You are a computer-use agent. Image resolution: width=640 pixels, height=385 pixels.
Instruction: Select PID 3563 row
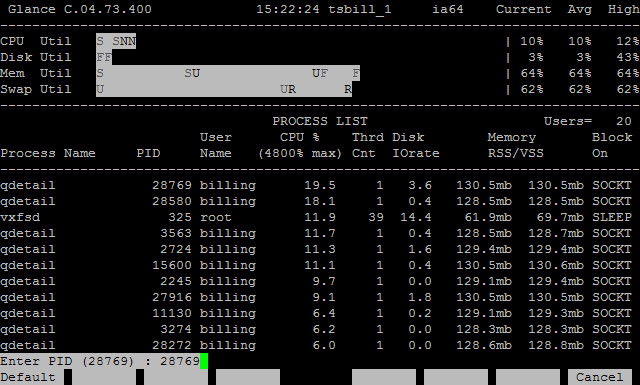pyautogui.click(x=316, y=233)
